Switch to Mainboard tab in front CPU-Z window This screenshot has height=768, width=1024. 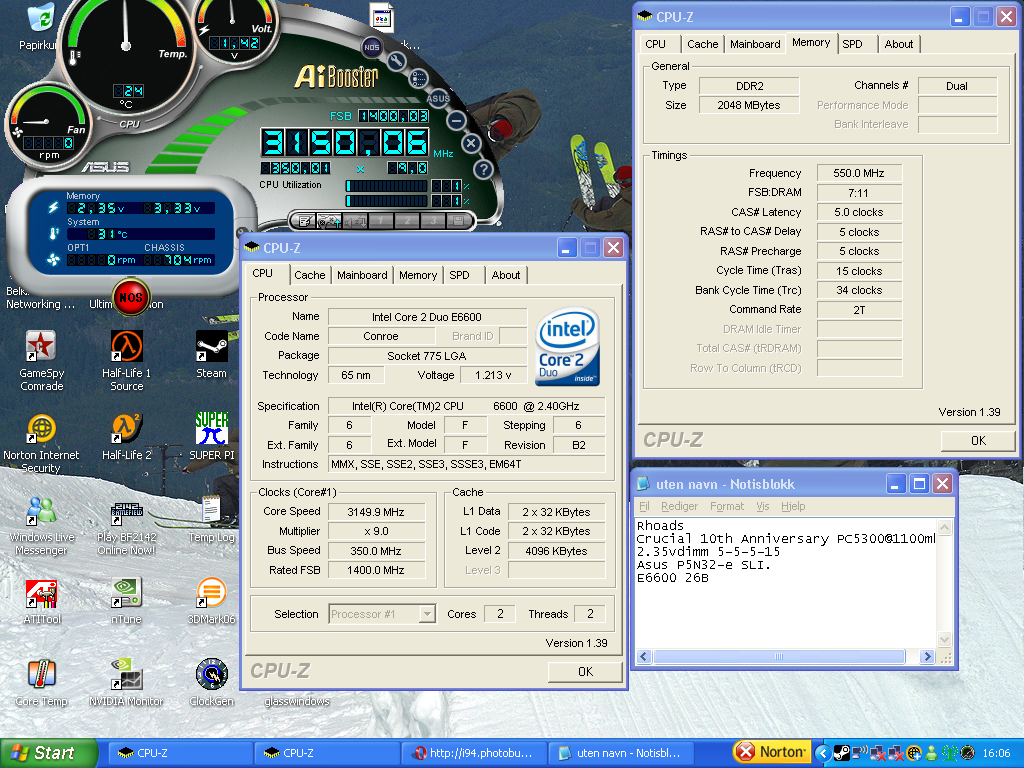coord(362,275)
